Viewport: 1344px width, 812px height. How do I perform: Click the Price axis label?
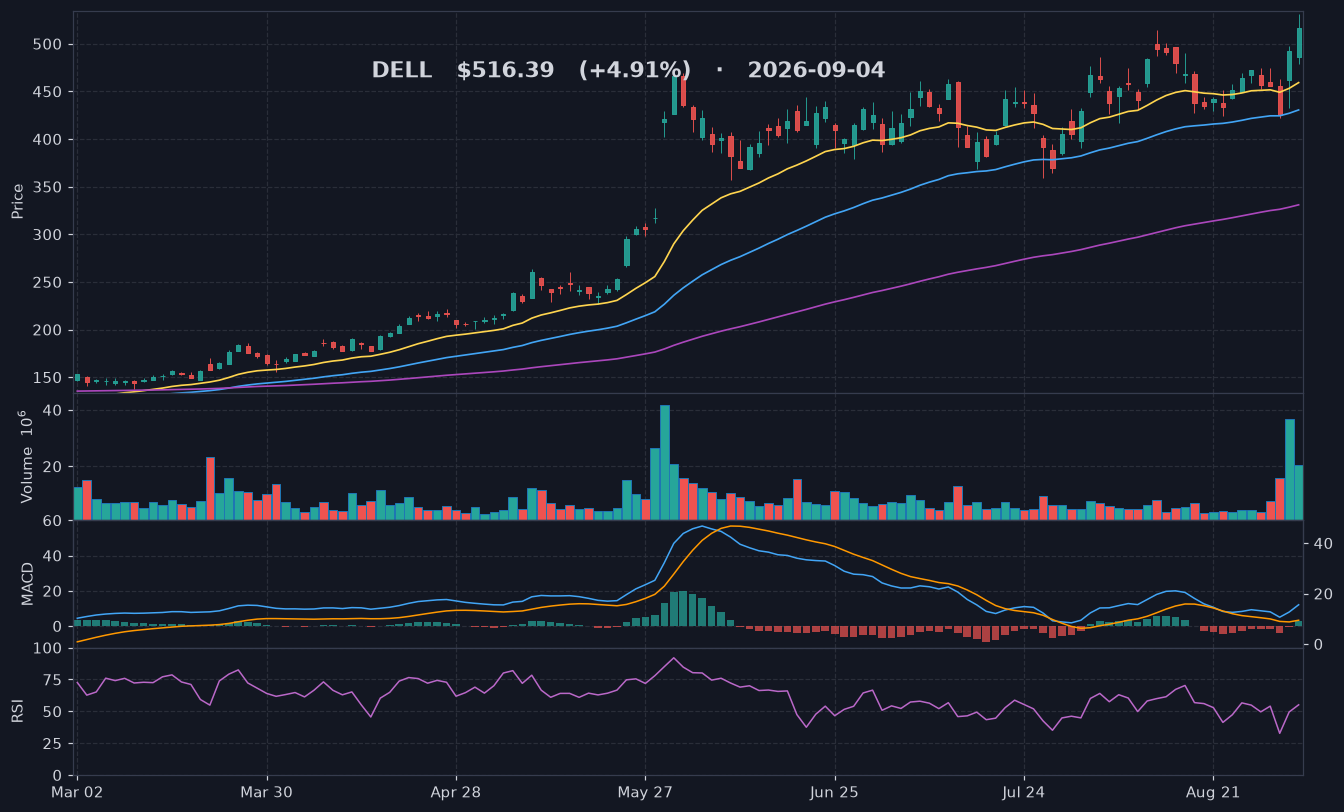tap(17, 201)
